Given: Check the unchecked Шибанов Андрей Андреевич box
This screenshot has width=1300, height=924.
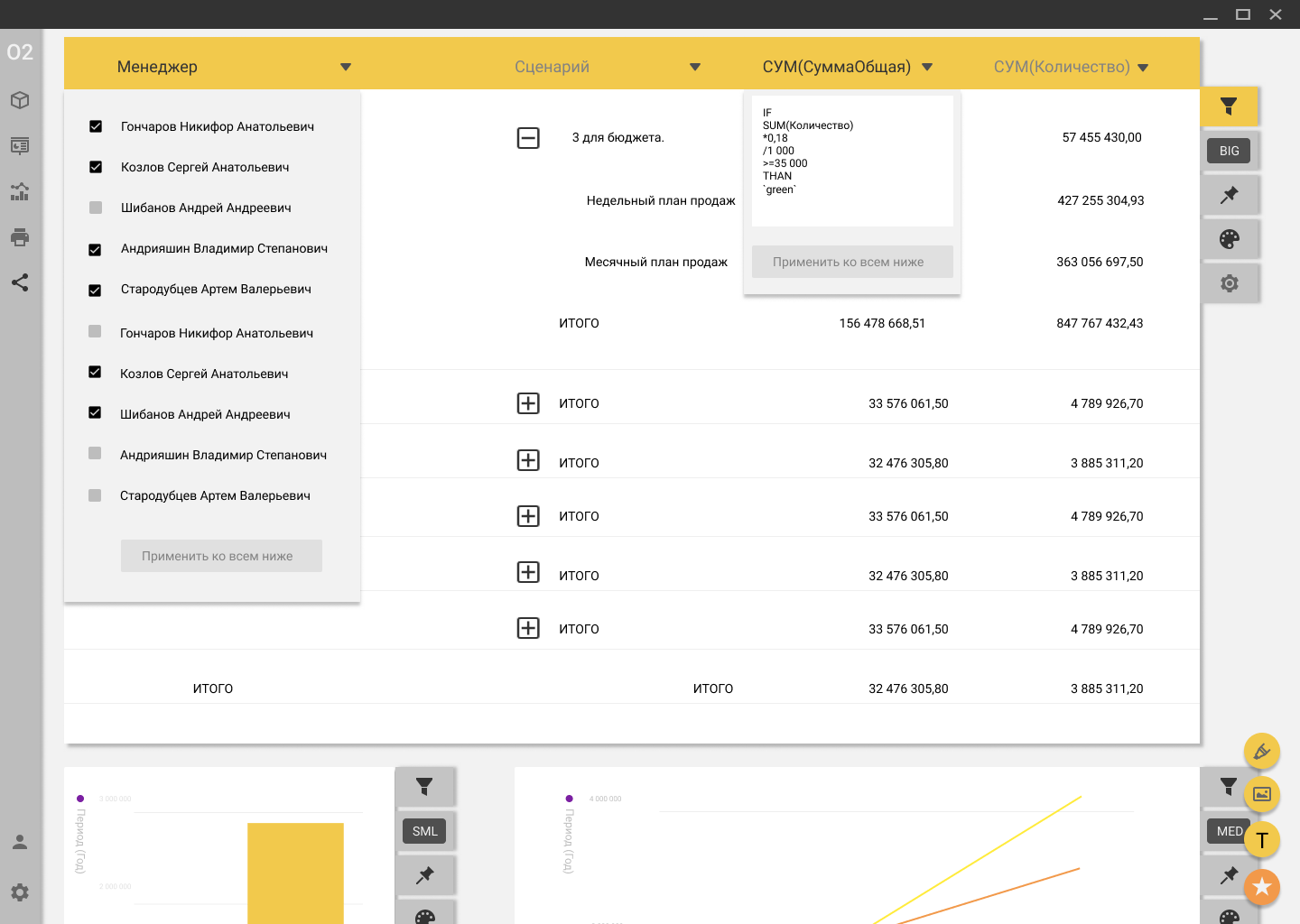Looking at the screenshot, I should (96, 208).
